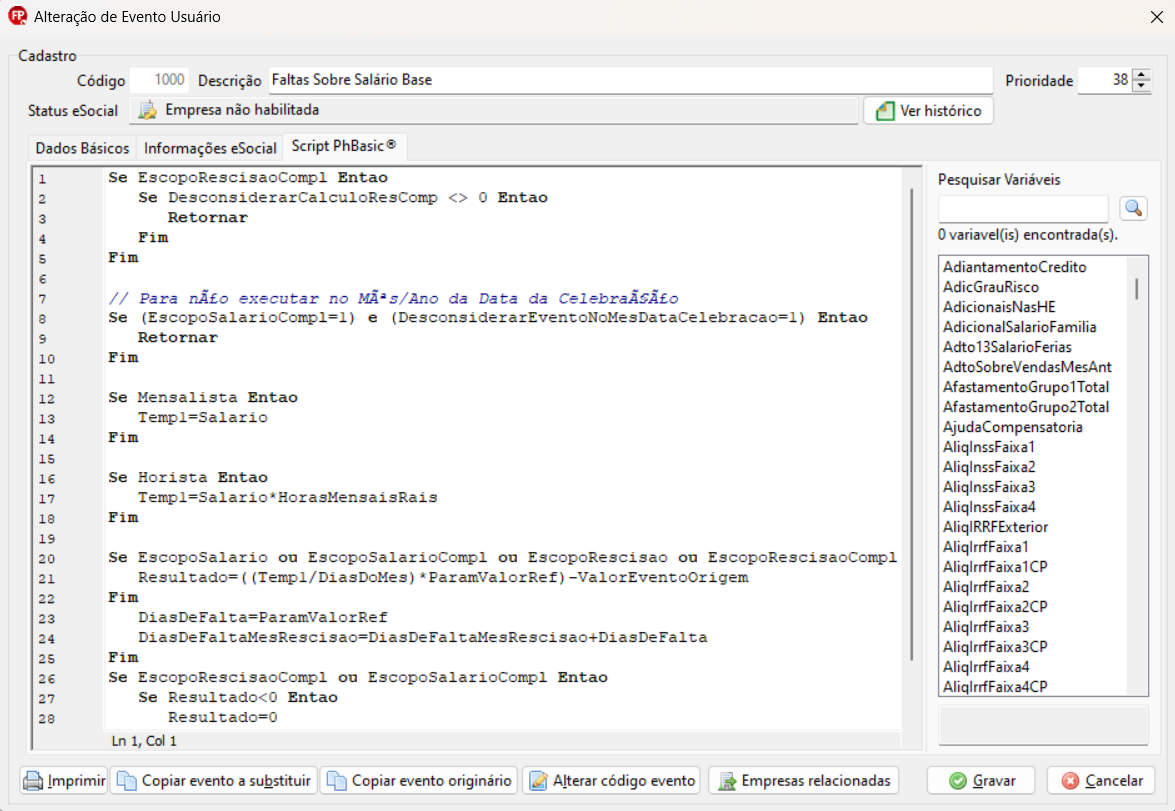This screenshot has width=1175, height=811.
Task: Click the Prioridade value field
Action: [x=1105, y=80]
